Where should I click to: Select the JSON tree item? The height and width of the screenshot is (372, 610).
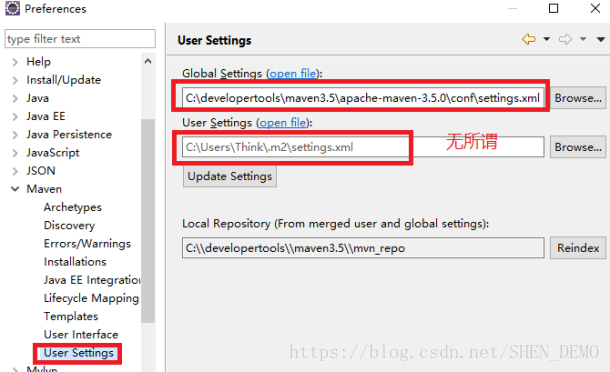[41, 171]
